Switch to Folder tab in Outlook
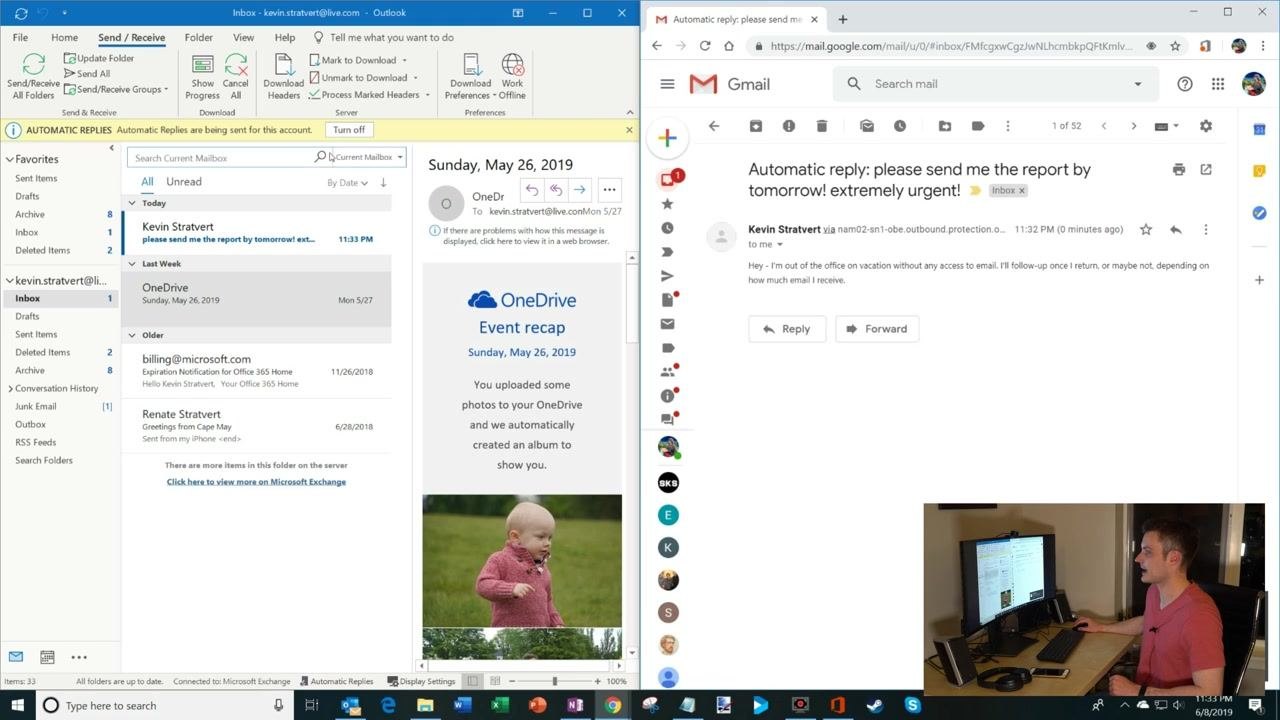 (x=198, y=38)
